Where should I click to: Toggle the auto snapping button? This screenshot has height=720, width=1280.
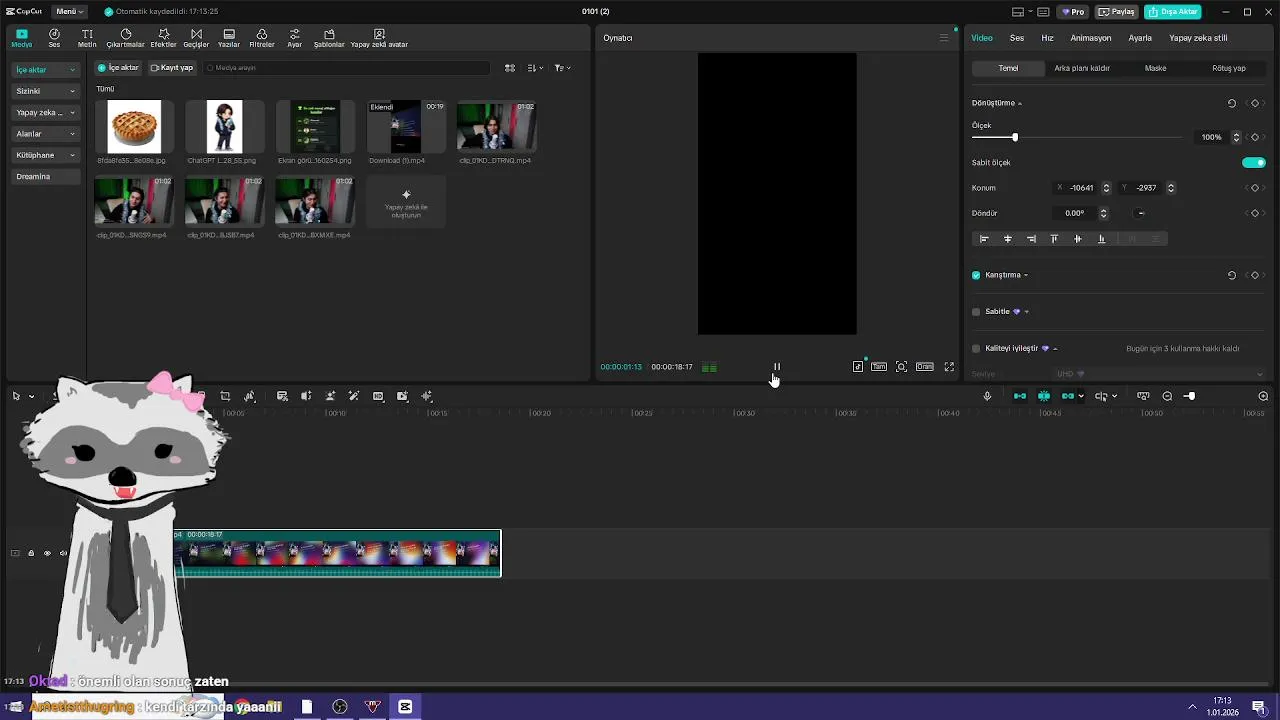[1044, 396]
